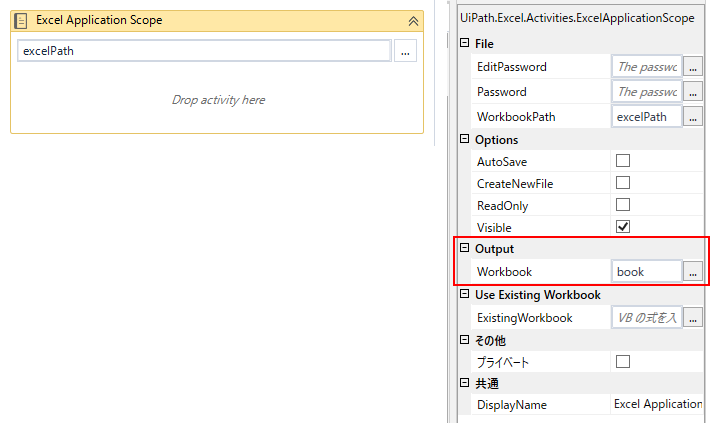Click the DisplayName value 'Excel Application'
Viewport: 724px width, 423px height.
(658, 404)
